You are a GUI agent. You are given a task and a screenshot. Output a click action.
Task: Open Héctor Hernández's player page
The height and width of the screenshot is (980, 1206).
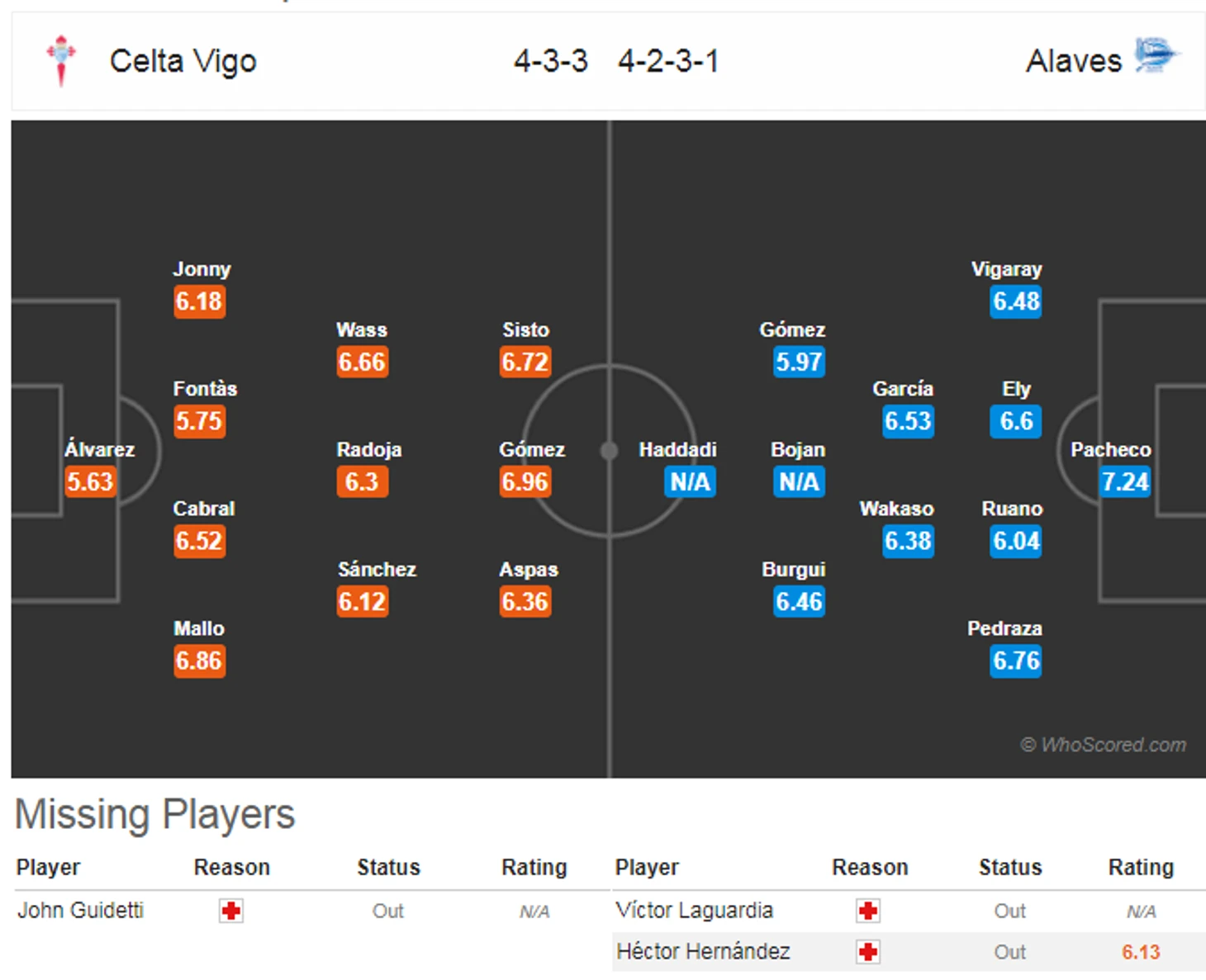(703, 952)
